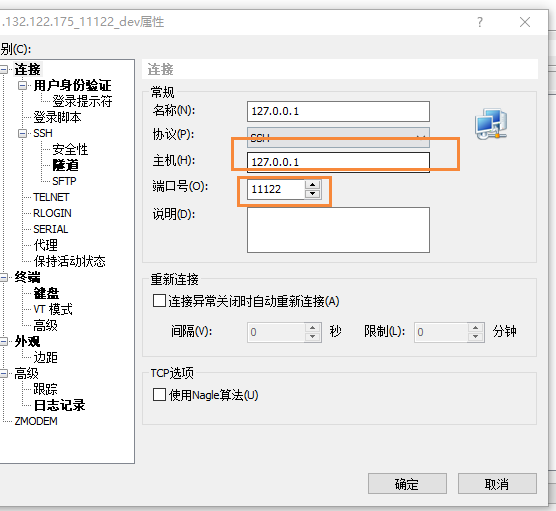This screenshot has width=556, height=511.
Task: Open the 隧道 tunnel settings
Action: pos(66,165)
